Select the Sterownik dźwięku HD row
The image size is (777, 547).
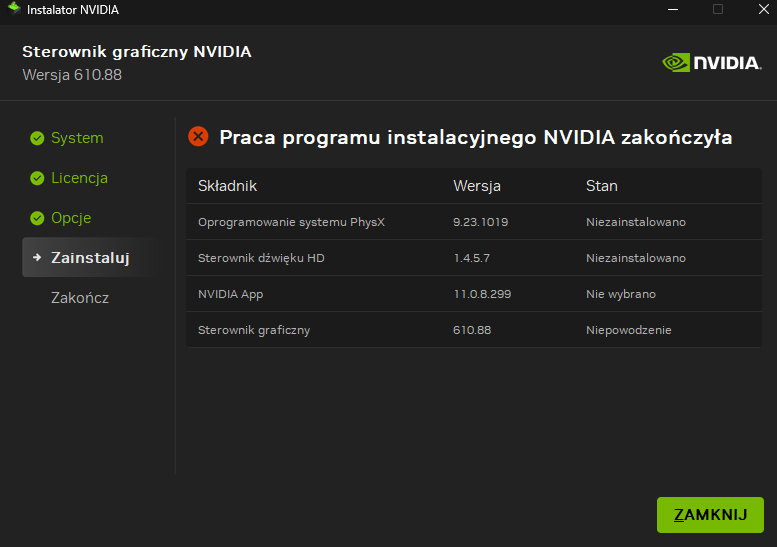[474, 258]
